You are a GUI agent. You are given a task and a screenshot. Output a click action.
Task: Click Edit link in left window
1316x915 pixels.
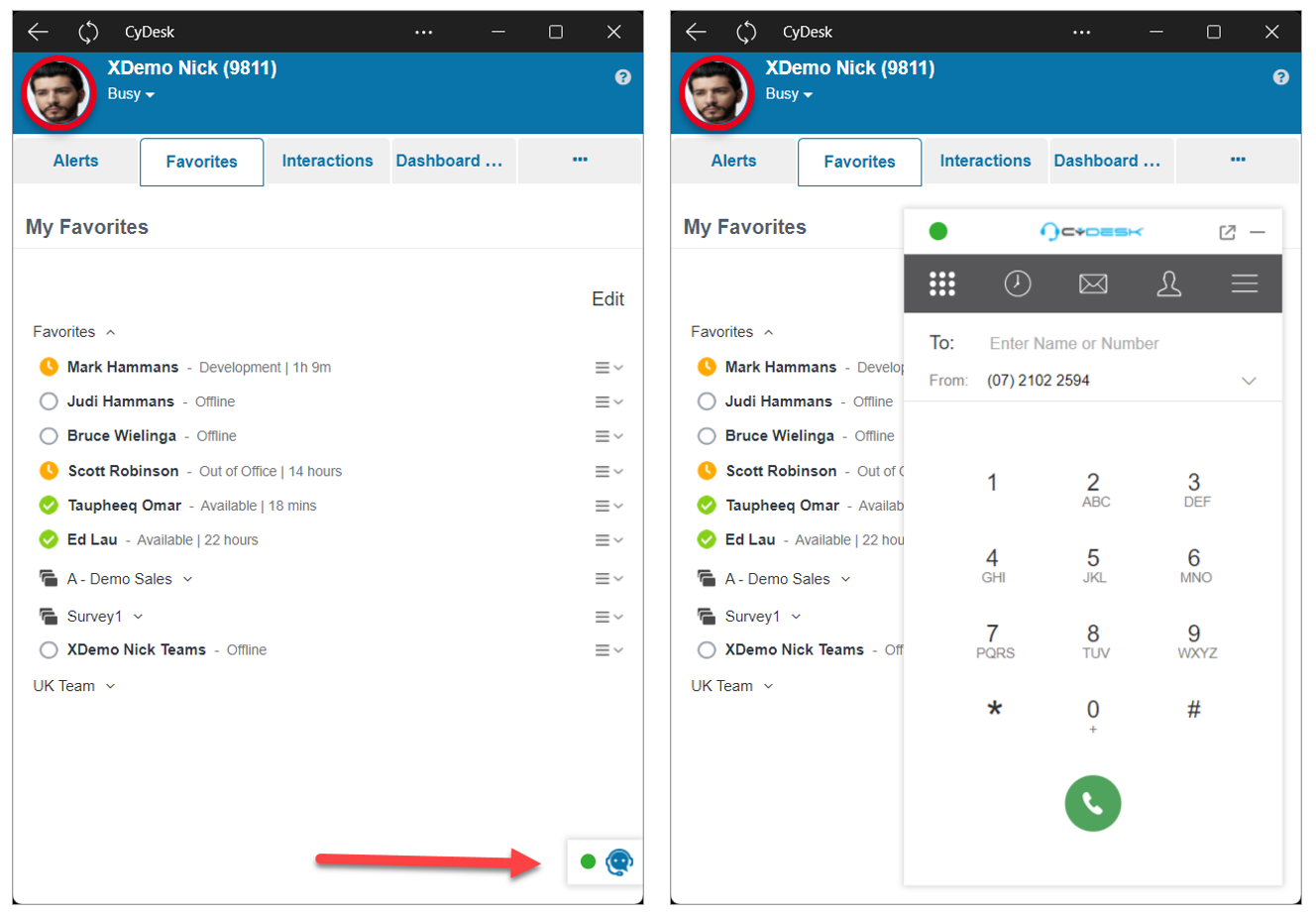[608, 299]
